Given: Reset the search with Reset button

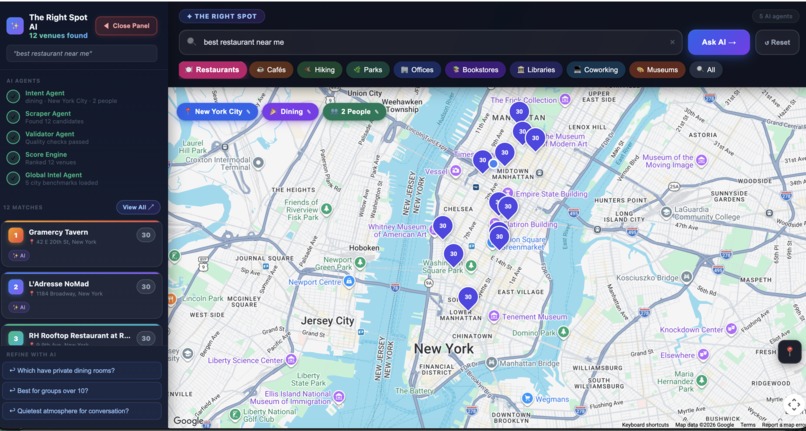Looking at the screenshot, I should (x=777, y=42).
